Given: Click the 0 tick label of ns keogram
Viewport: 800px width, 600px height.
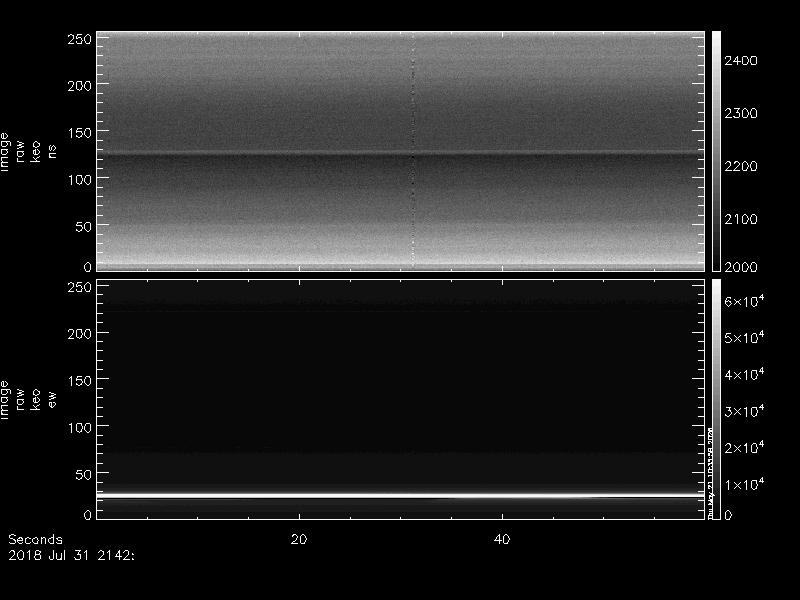Looking at the screenshot, I should pos(88,267).
